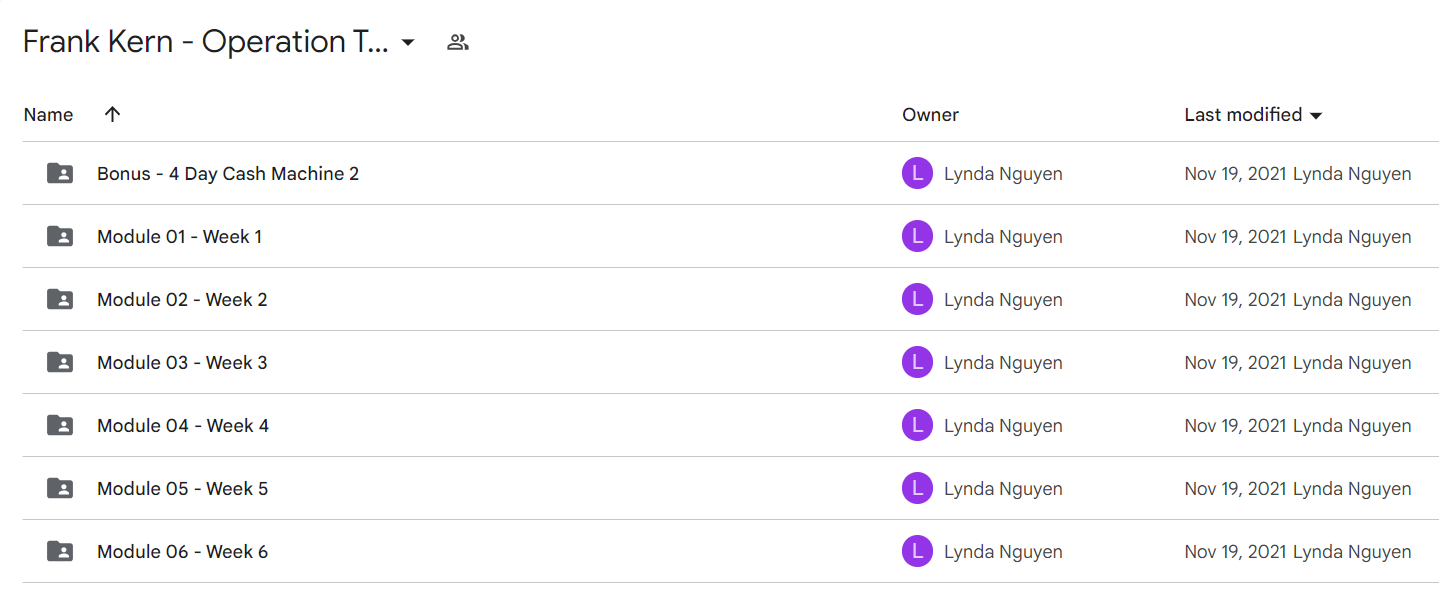This screenshot has height=609, width=1439.
Task: Click the Nov 19, 2021 date in Module 01 row
Action: [x=1235, y=237]
